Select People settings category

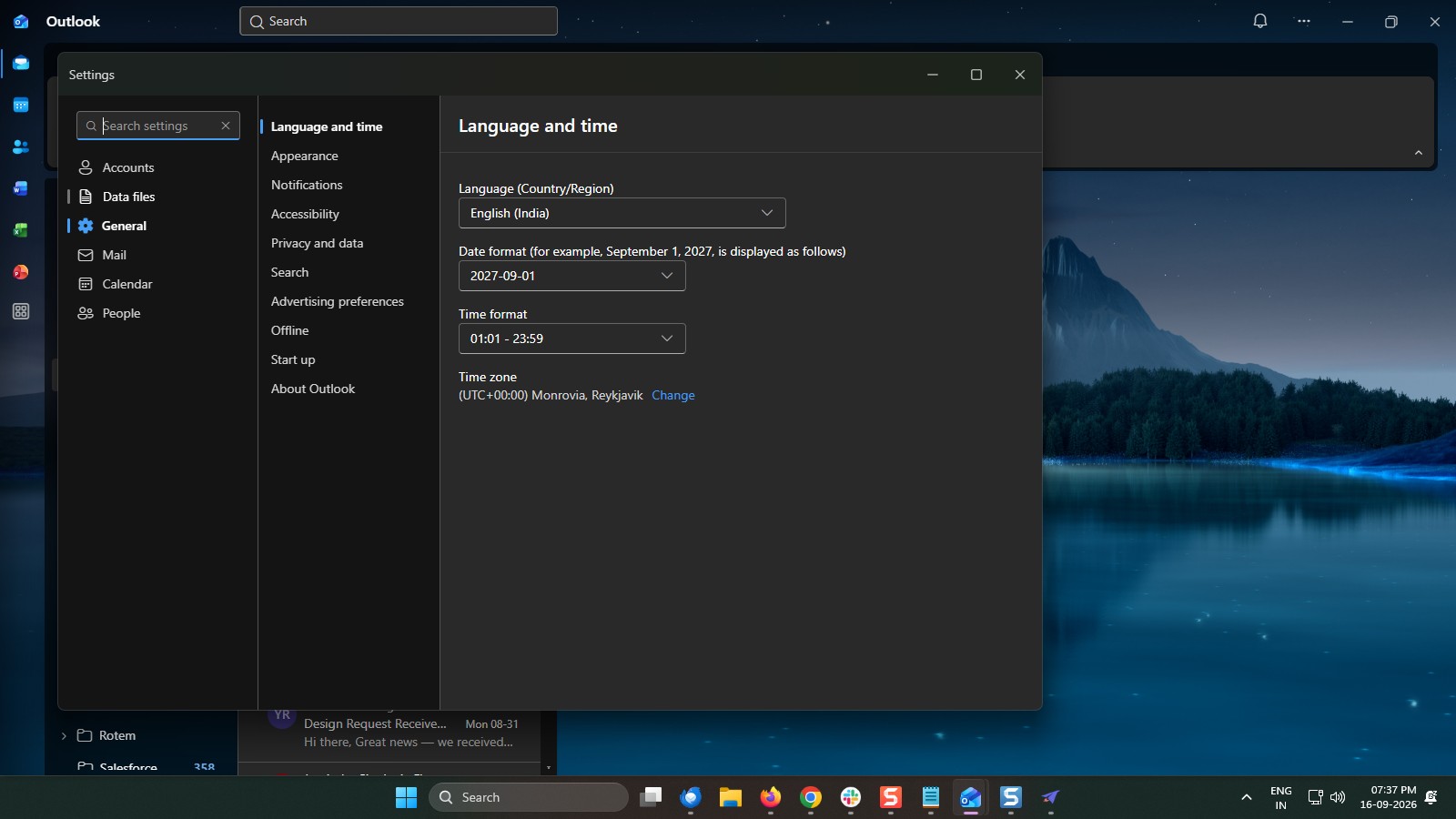157,313
